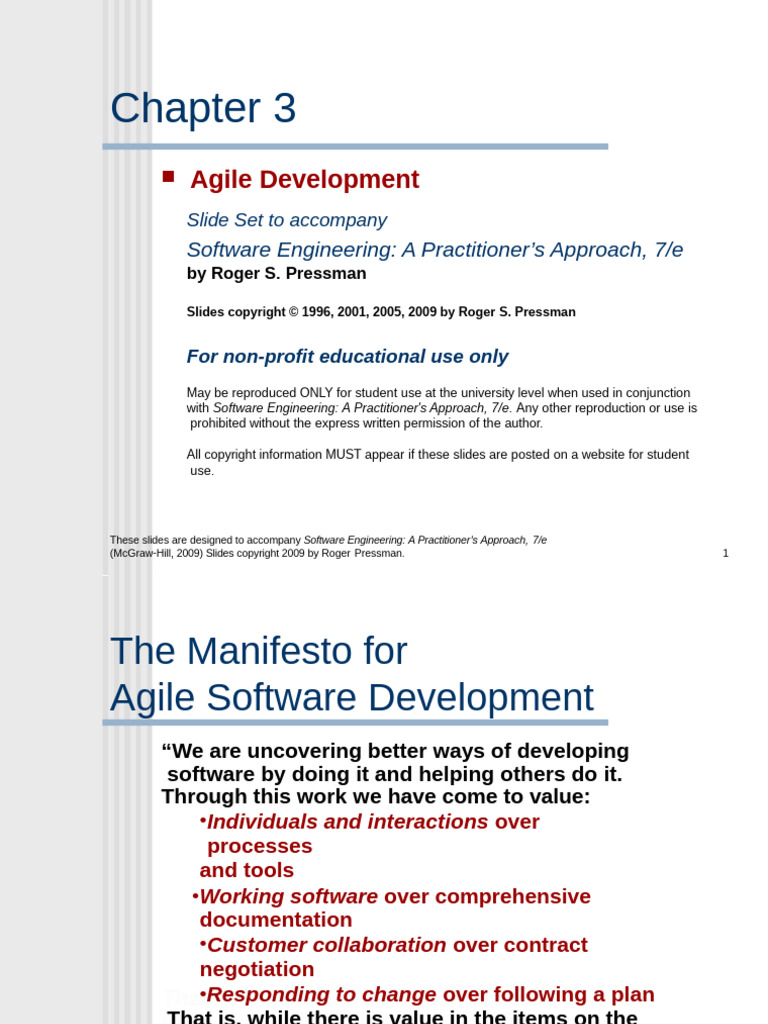Click "For non-profit educational use only" text
This screenshot has width=768, height=1024.
point(347,357)
